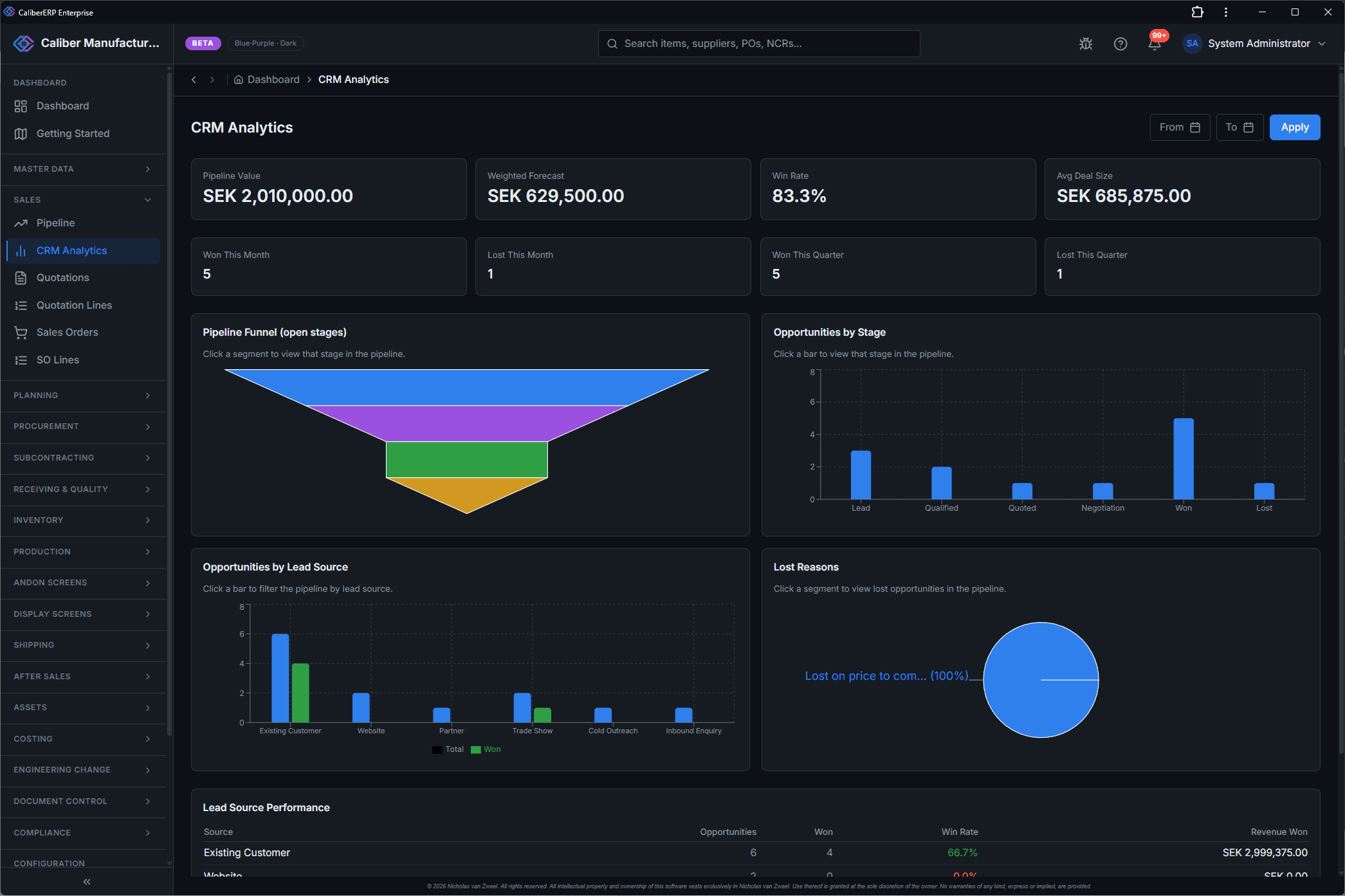Expand the Shipping section
Image resolution: width=1345 pixels, height=896 pixels.
83,645
